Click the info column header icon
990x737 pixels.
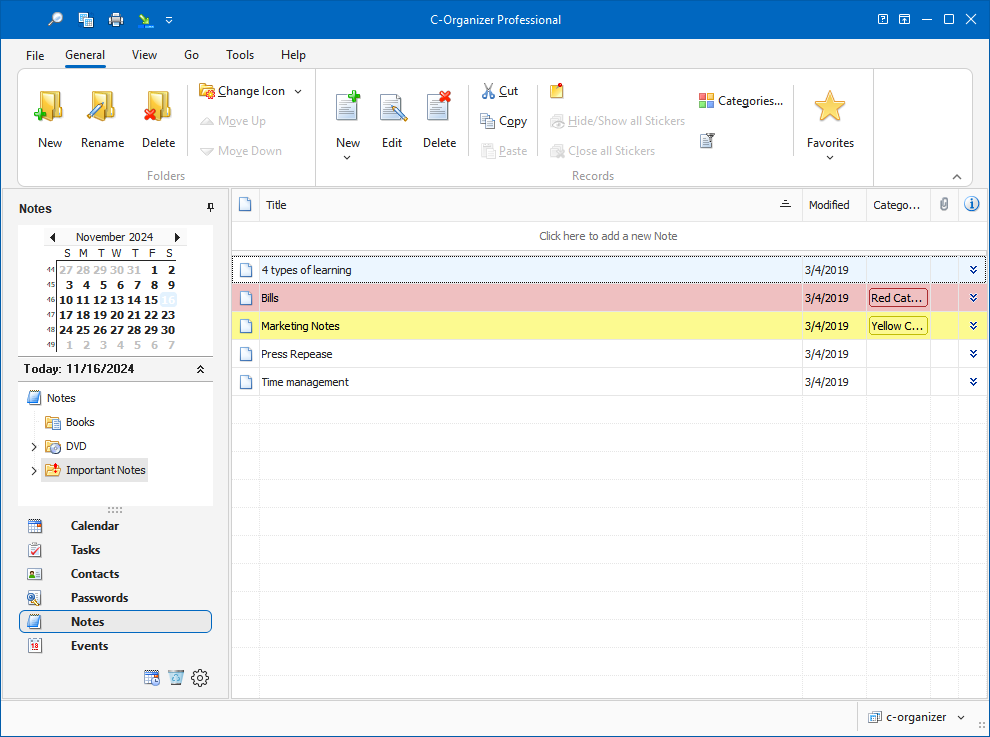972,204
